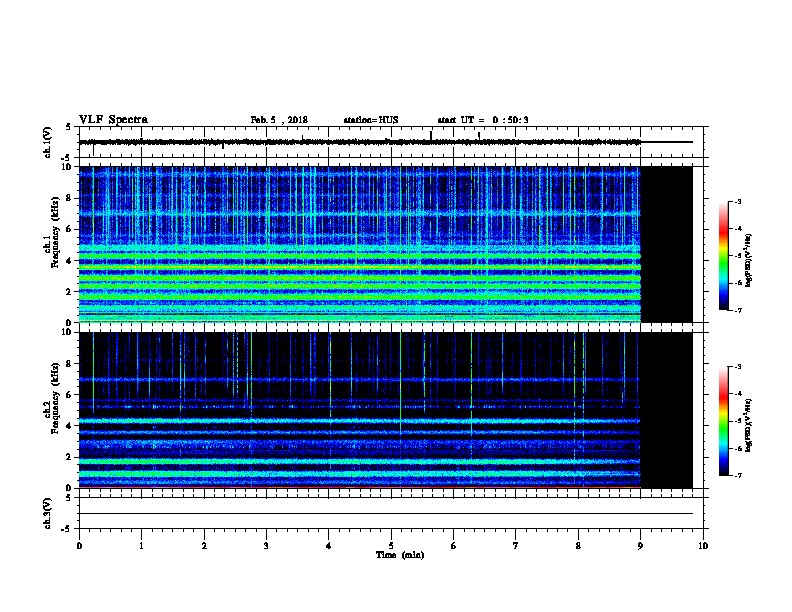Image resolution: width=792 pixels, height=612 pixels.
Task: Click the "5" tick of ch.1(V) axis
Action: (x=69, y=127)
